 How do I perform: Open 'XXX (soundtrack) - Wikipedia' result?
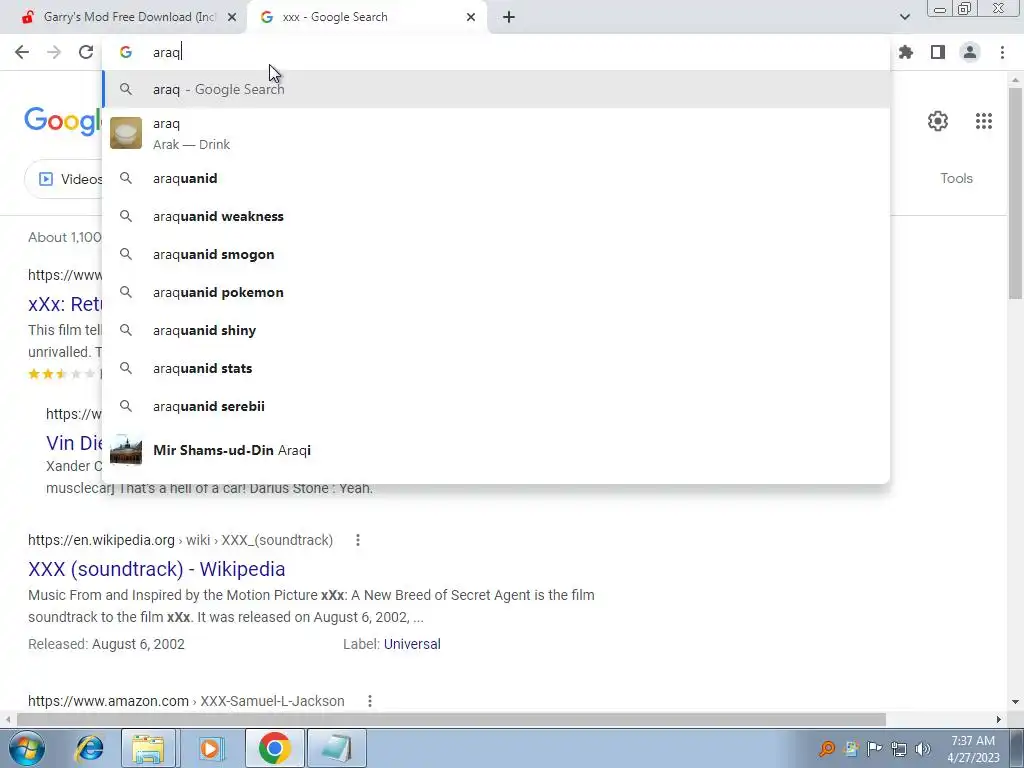tap(157, 569)
